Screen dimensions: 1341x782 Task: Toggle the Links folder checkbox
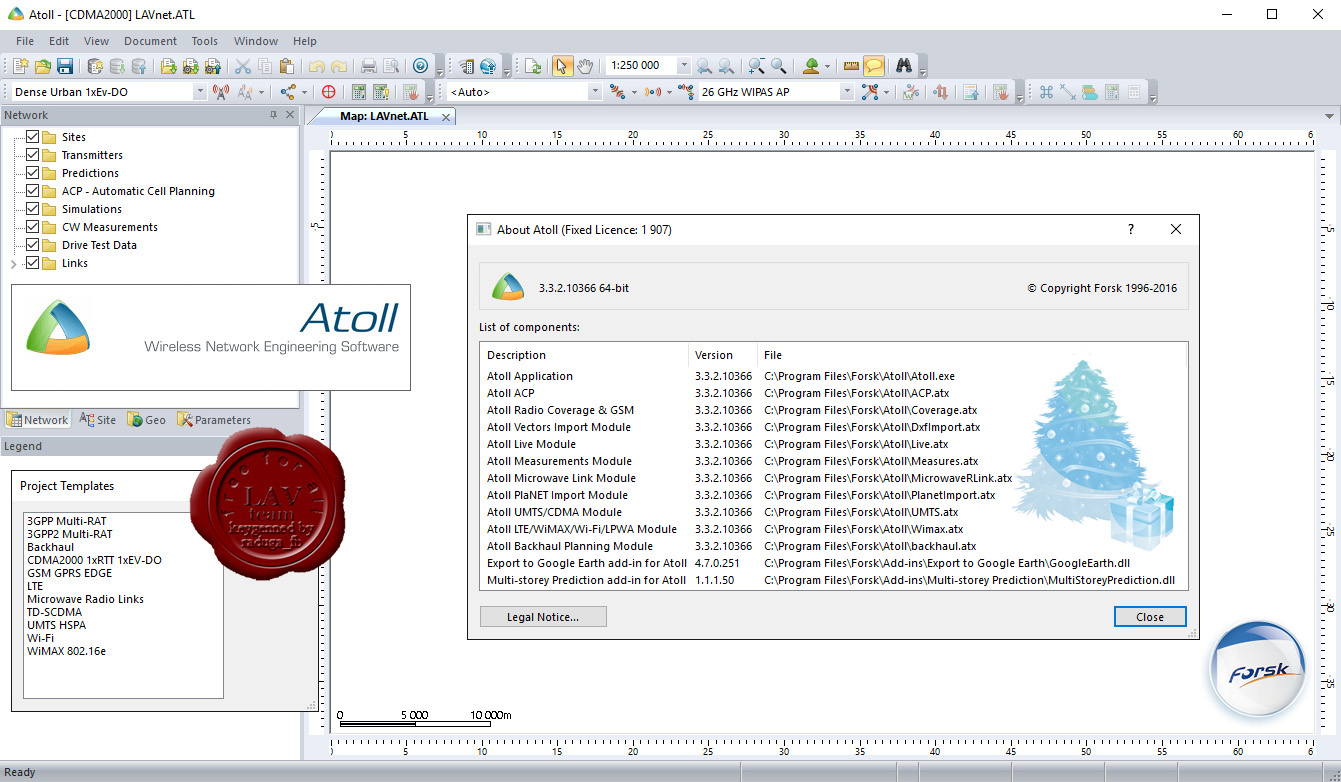tap(33, 262)
